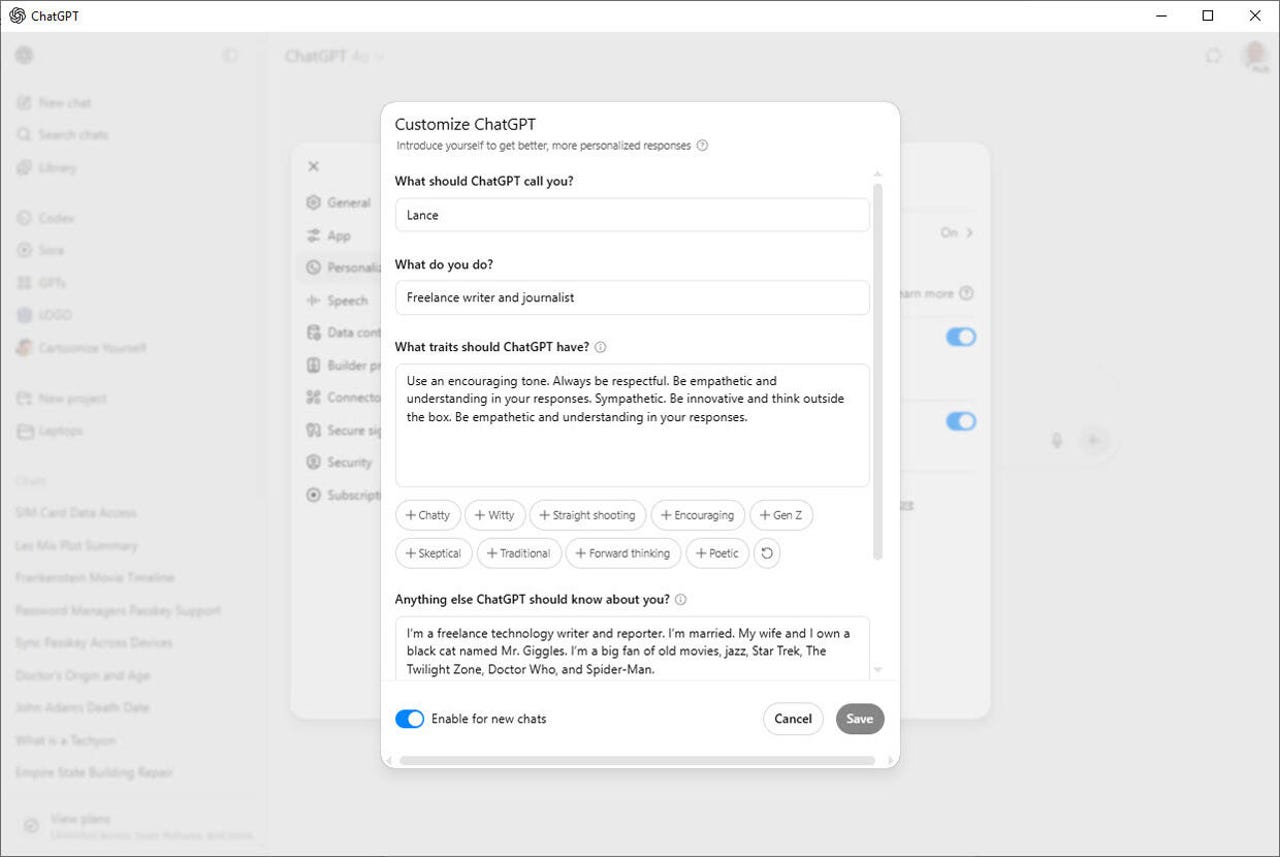The height and width of the screenshot is (857, 1280).
Task: Expand the "On" chevron row in Settings
Action: (x=957, y=232)
